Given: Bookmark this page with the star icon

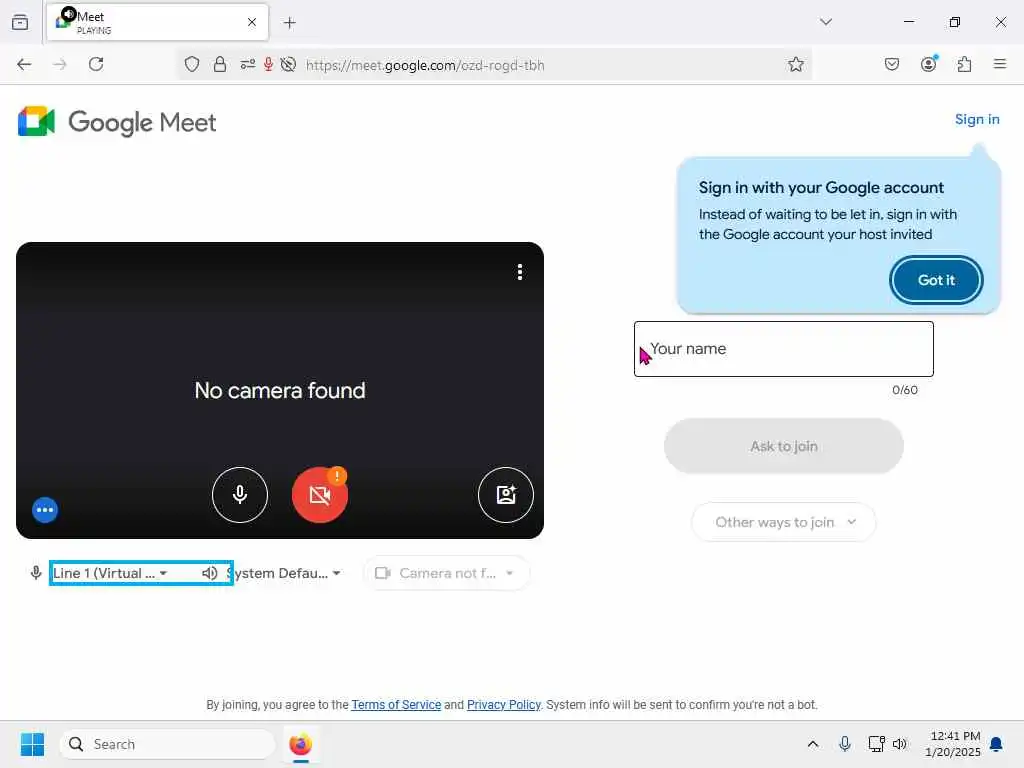Looking at the screenshot, I should click(x=795, y=64).
